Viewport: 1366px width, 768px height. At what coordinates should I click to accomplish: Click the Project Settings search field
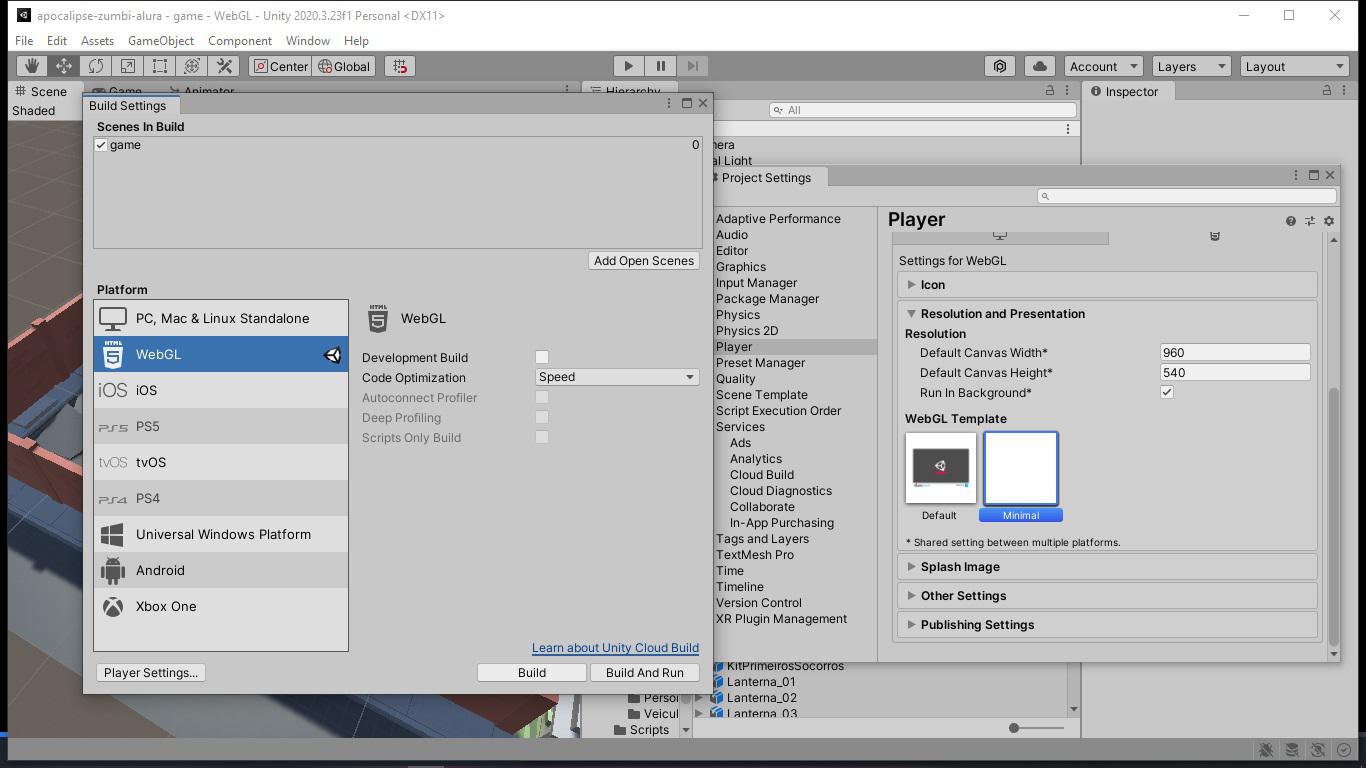1186,196
